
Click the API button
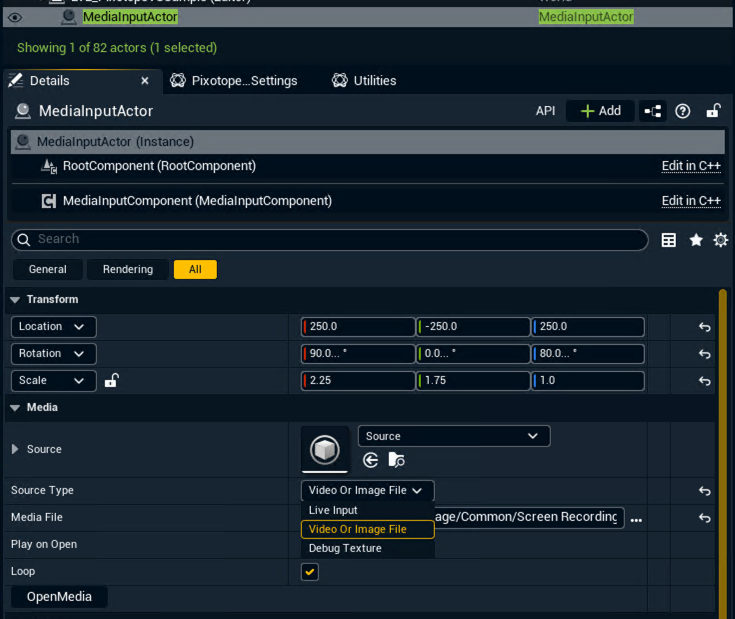[x=545, y=111]
